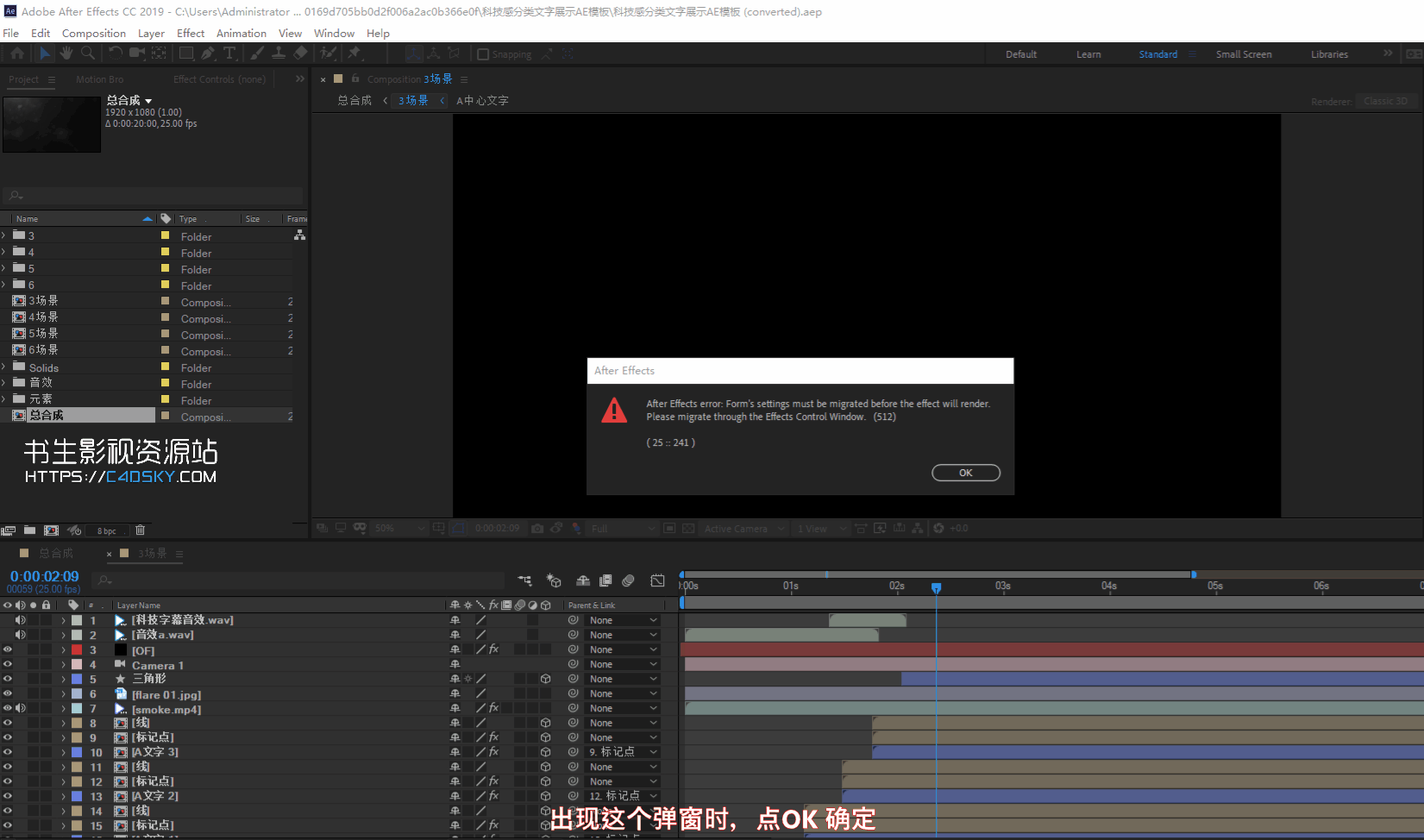This screenshot has height=840, width=1424.
Task: Click the Project panel search field
Action: click(x=154, y=196)
